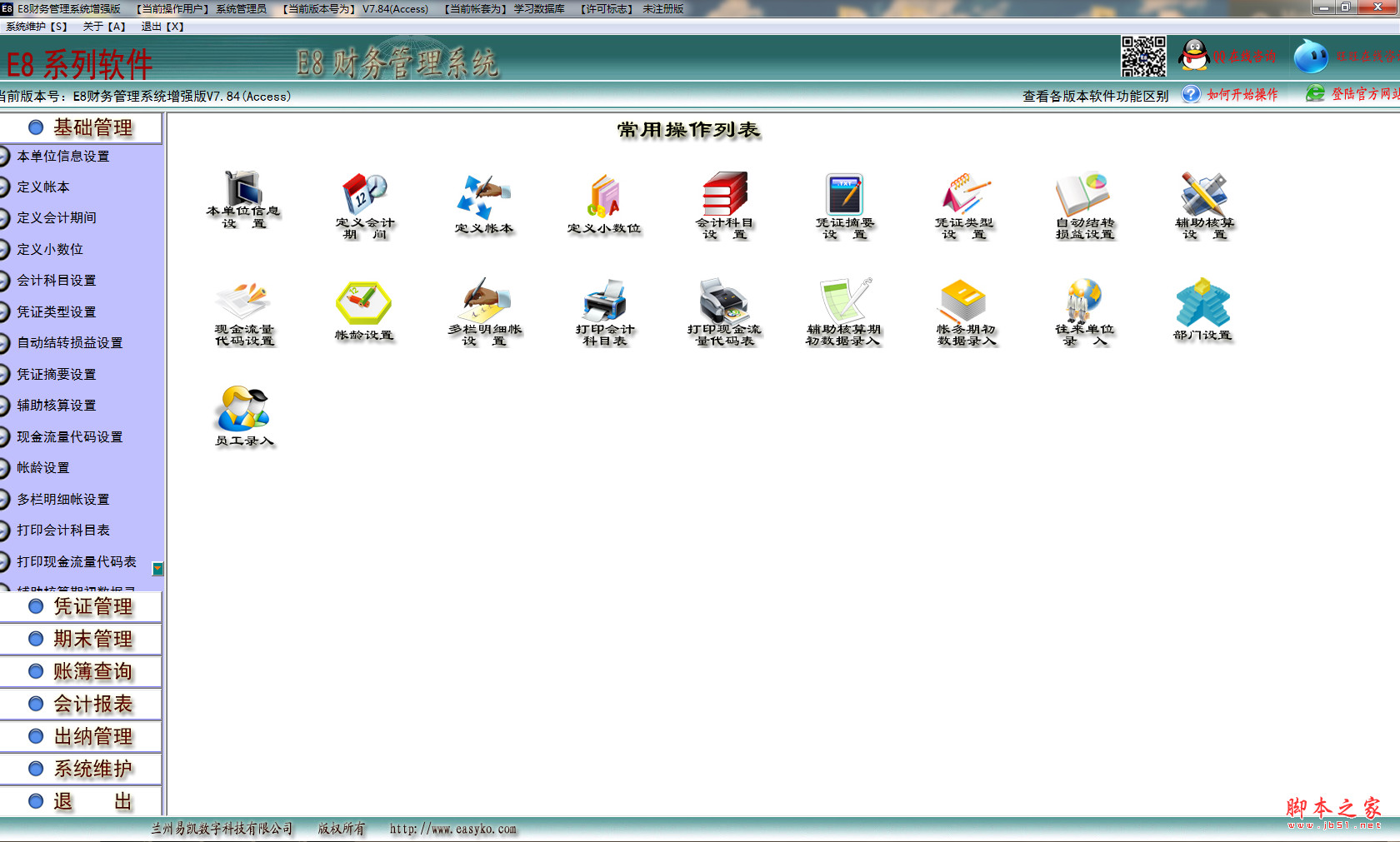1400x842 pixels.
Task: Expand the 期末管理 sidebar section
Action: tap(81, 639)
